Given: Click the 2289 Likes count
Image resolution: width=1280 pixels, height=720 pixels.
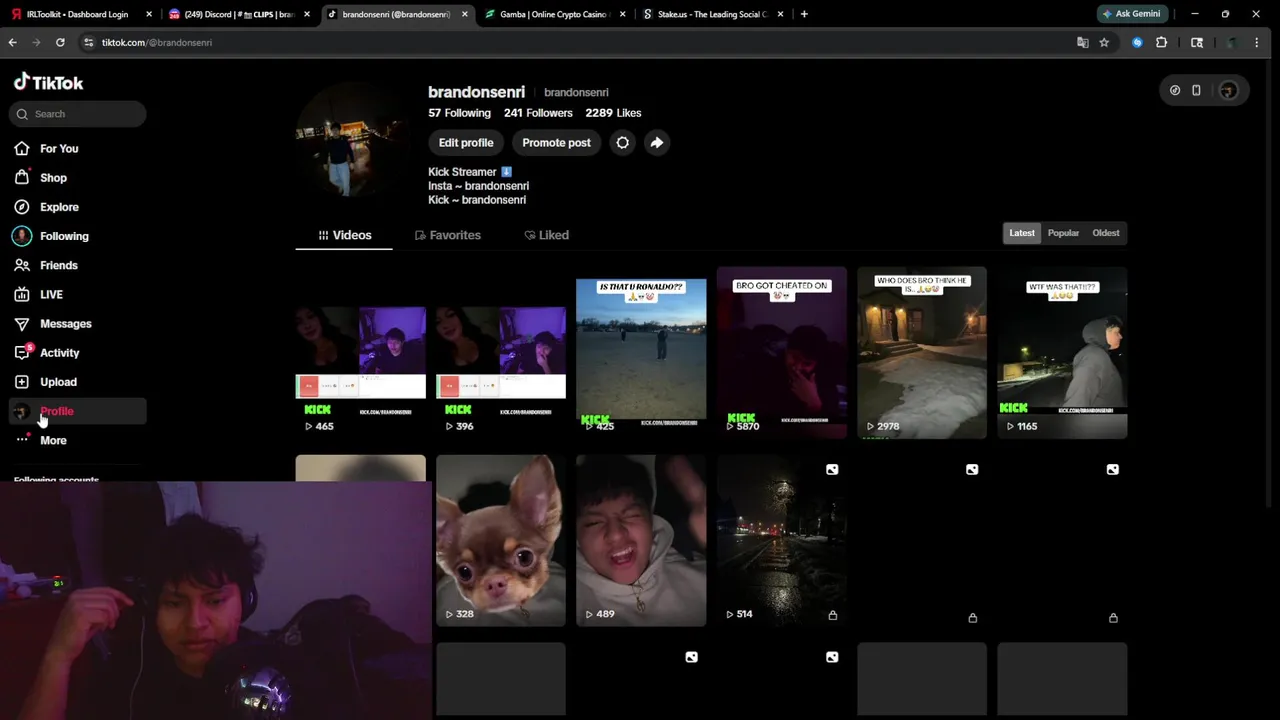Looking at the screenshot, I should (613, 113).
